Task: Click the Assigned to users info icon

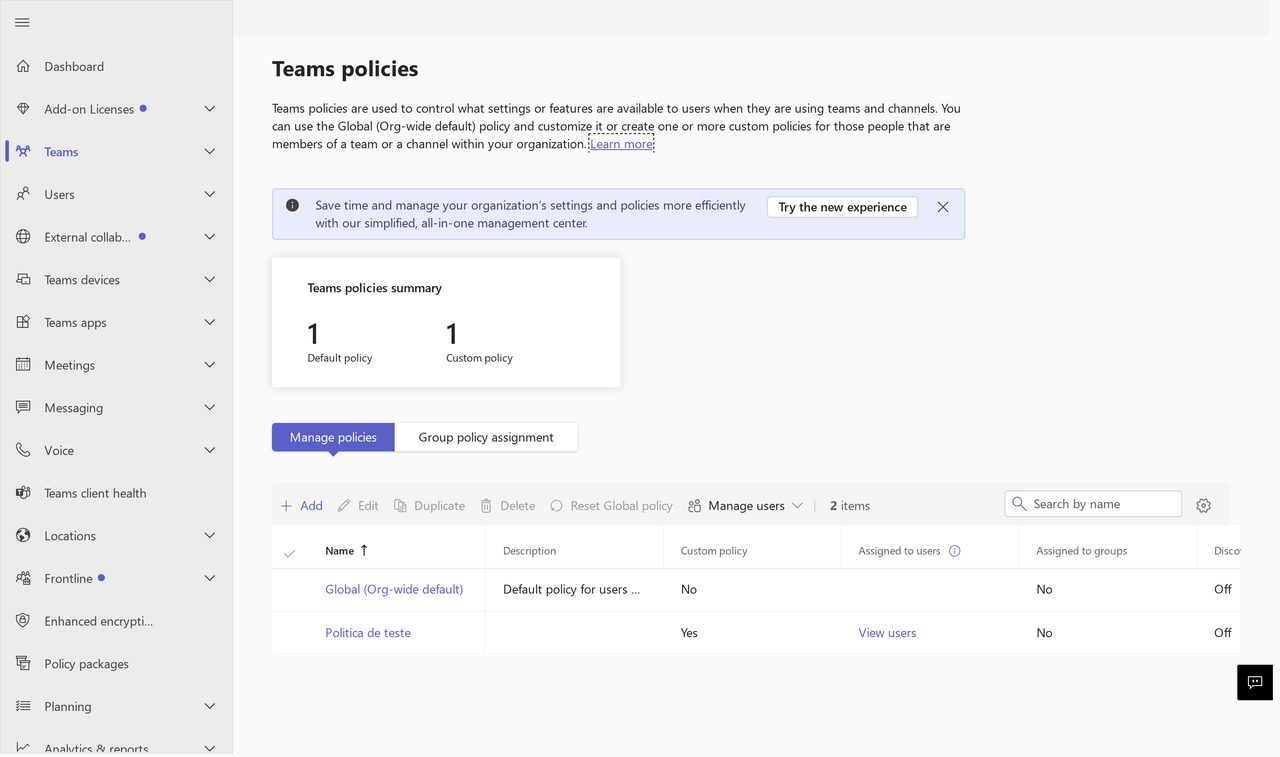Action: click(x=954, y=551)
